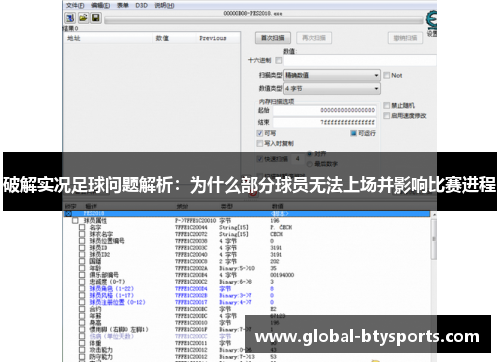Select the 惯用脚 (右脚0 左脚1) row label
This screenshot has width=500, height=362.
119,330
